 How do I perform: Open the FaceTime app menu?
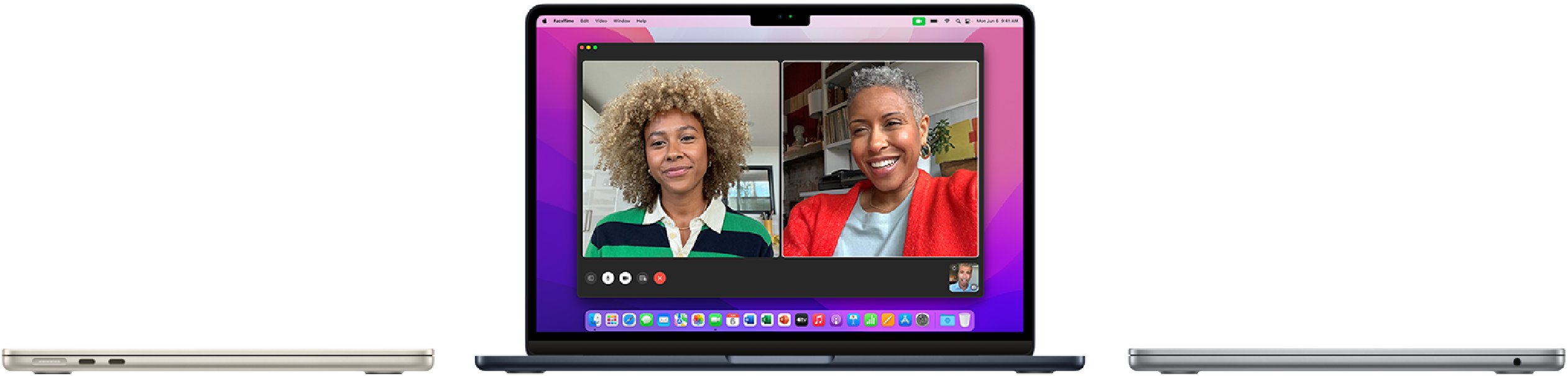[564, 21]
